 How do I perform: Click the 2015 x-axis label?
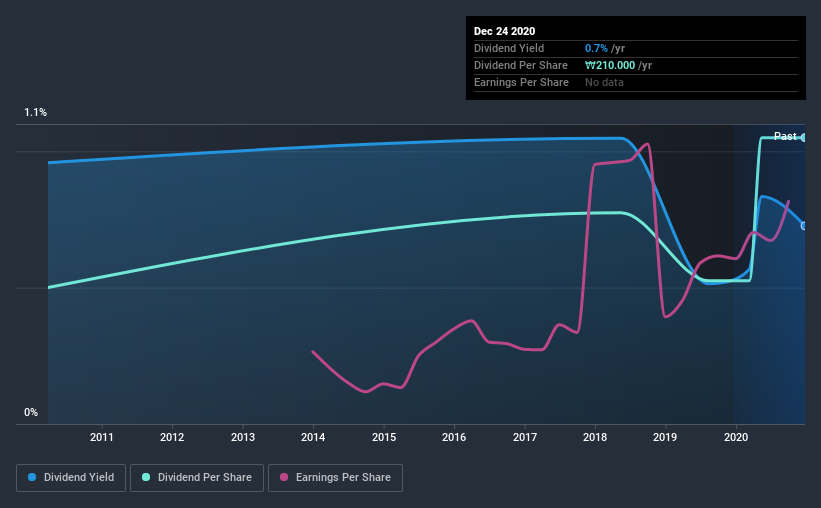[384, 437]
